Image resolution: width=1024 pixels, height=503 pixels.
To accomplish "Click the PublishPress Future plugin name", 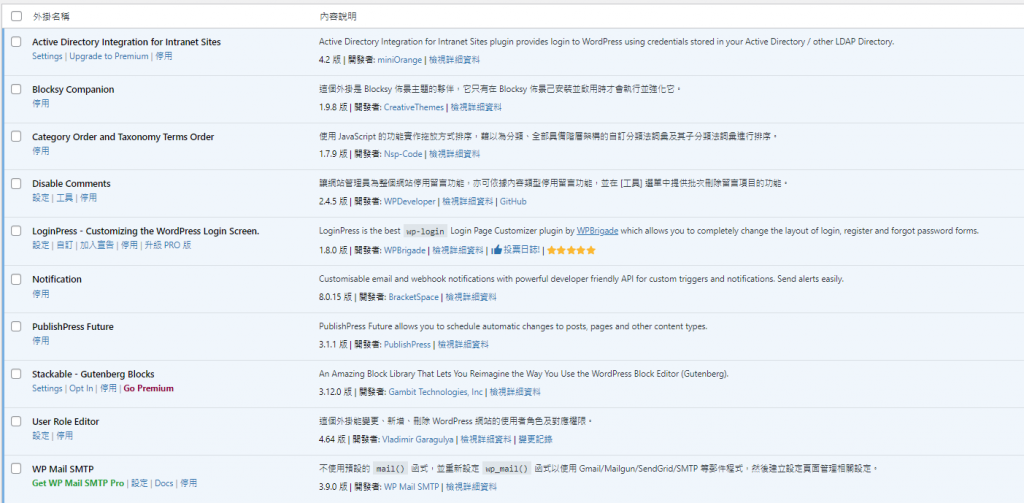I will pyautogui.click(x=72, y=327).
